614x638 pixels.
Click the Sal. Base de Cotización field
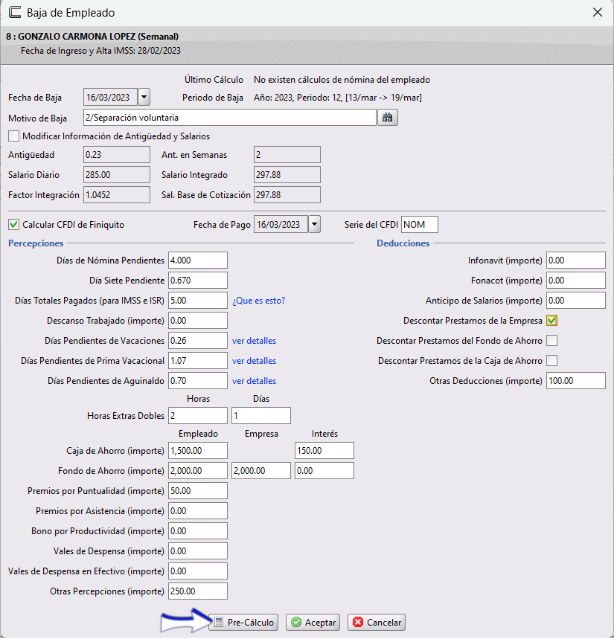click(x=287, y=194)
